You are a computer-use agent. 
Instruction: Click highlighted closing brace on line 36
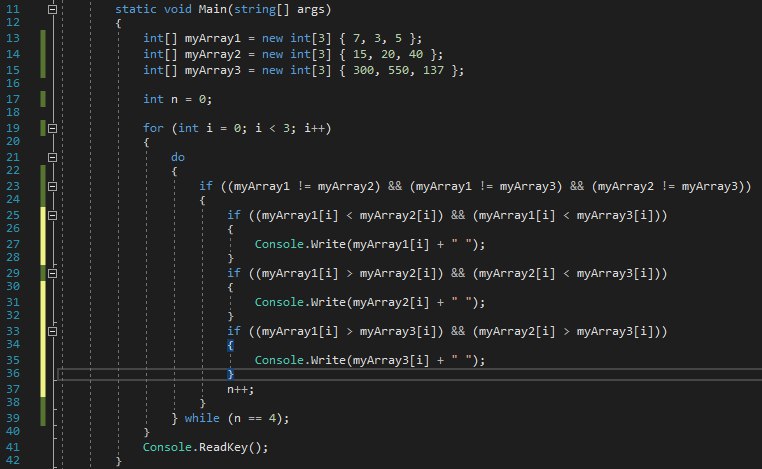[230, 374]
